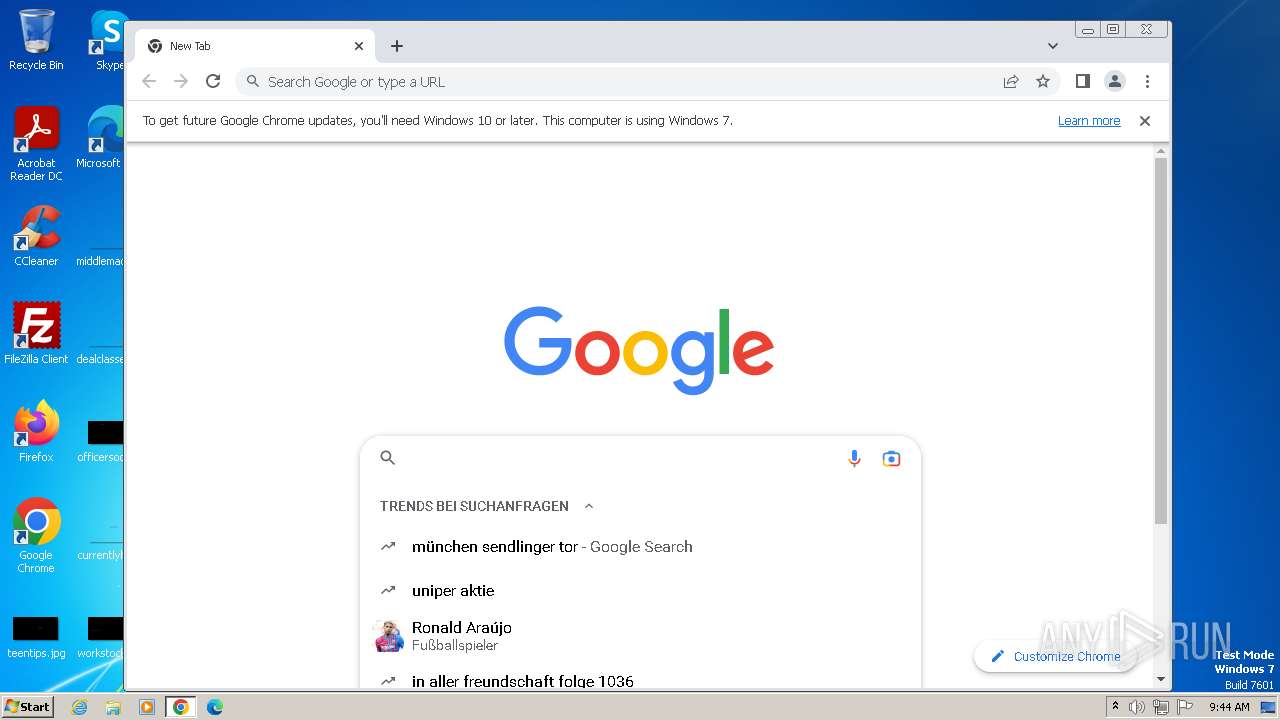Open Internet Explorer from the taskbar
The width and height of the screenshot is (1280, 720).
tap(80, 707)
